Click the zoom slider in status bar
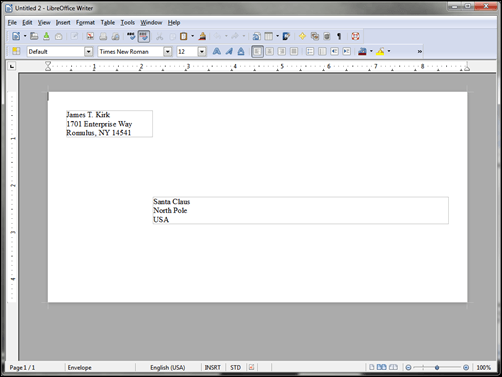The width and height of the screenshot is (502, 377). click(x=437, y=367)
